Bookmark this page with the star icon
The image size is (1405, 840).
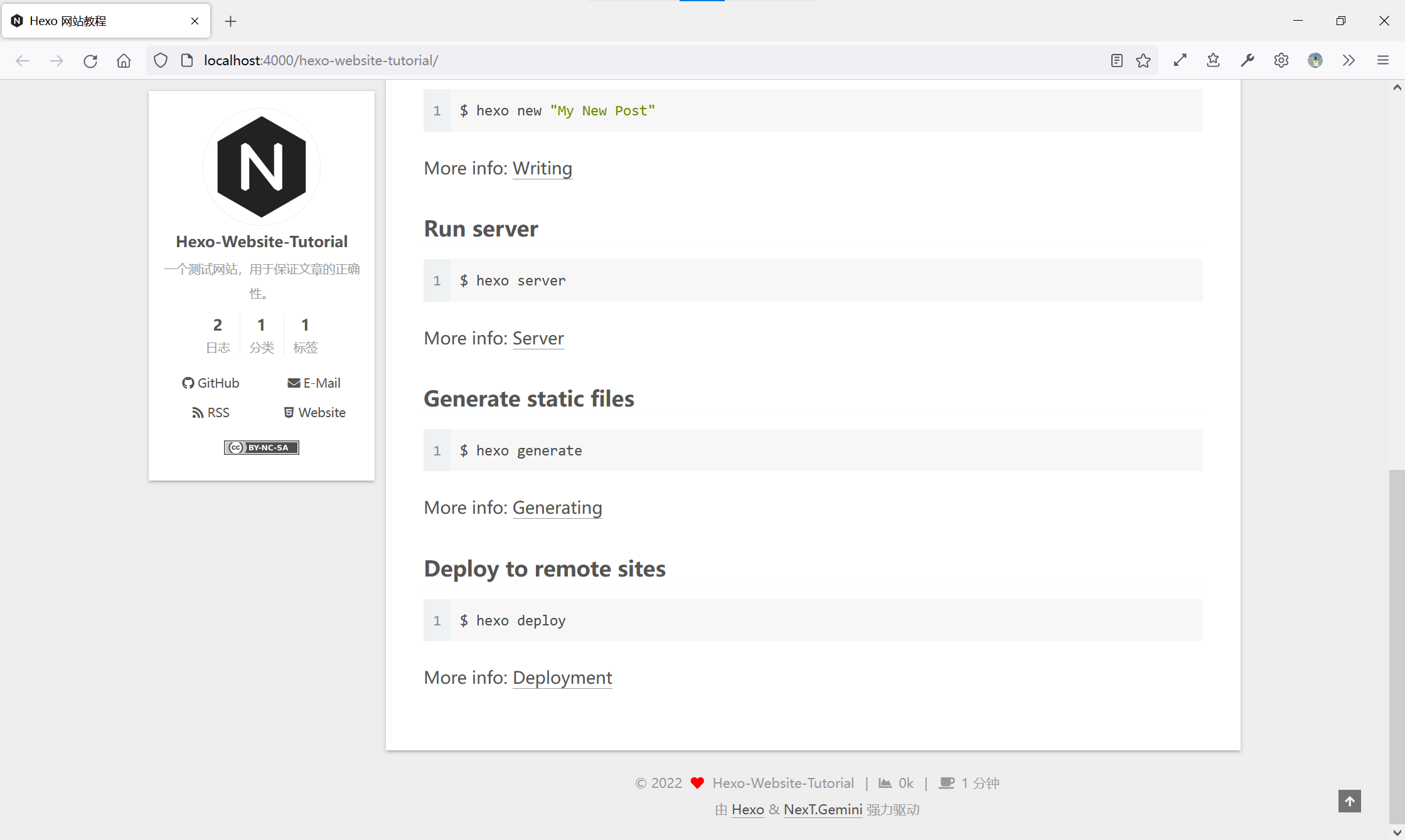[x=1143, y=60]
